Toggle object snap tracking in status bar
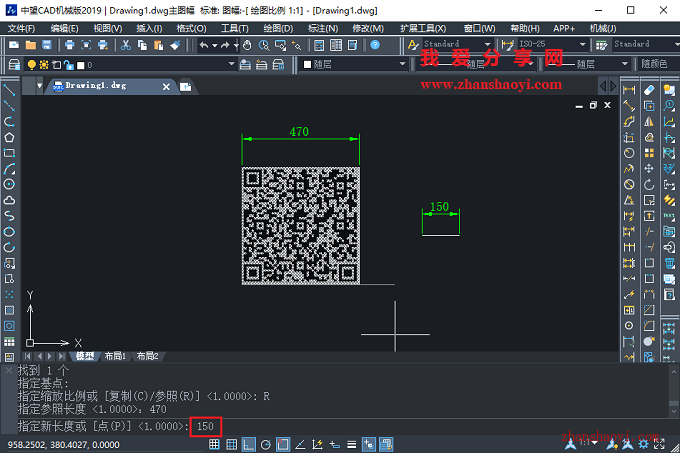The image size is (680, 453). coord(300,444)
